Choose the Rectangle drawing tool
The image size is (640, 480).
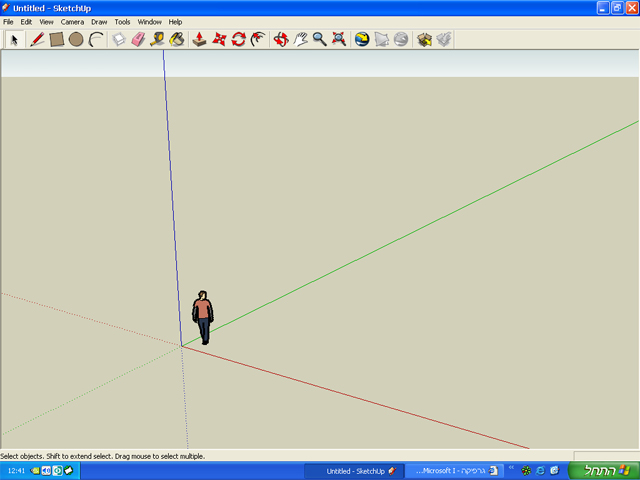click(x=57, y=40)
